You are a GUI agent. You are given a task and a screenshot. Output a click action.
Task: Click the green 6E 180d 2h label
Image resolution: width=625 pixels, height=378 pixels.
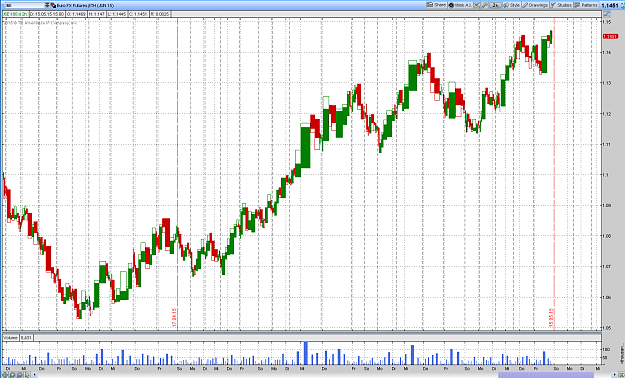tap(16, 14)
